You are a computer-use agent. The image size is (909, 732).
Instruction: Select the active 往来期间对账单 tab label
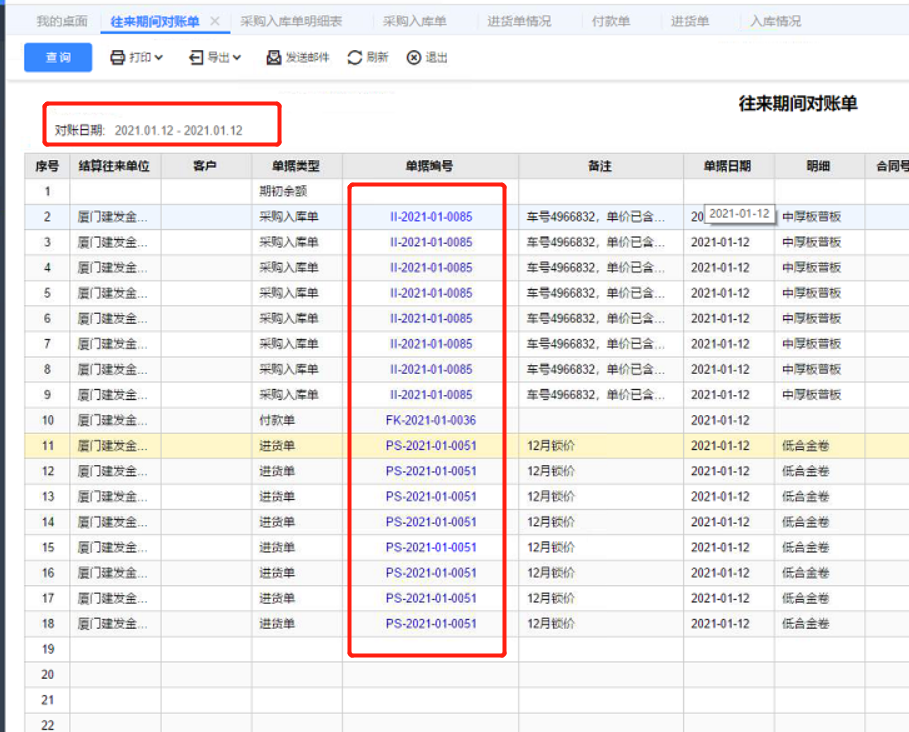[x=155, y=21]
